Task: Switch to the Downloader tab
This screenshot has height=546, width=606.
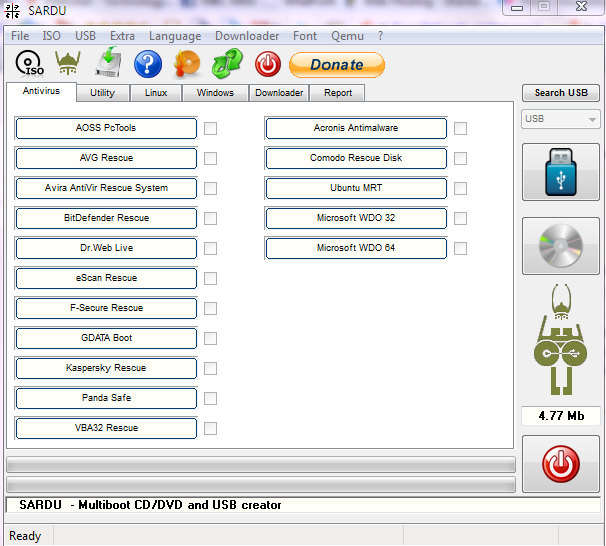Action: [279, 93]
